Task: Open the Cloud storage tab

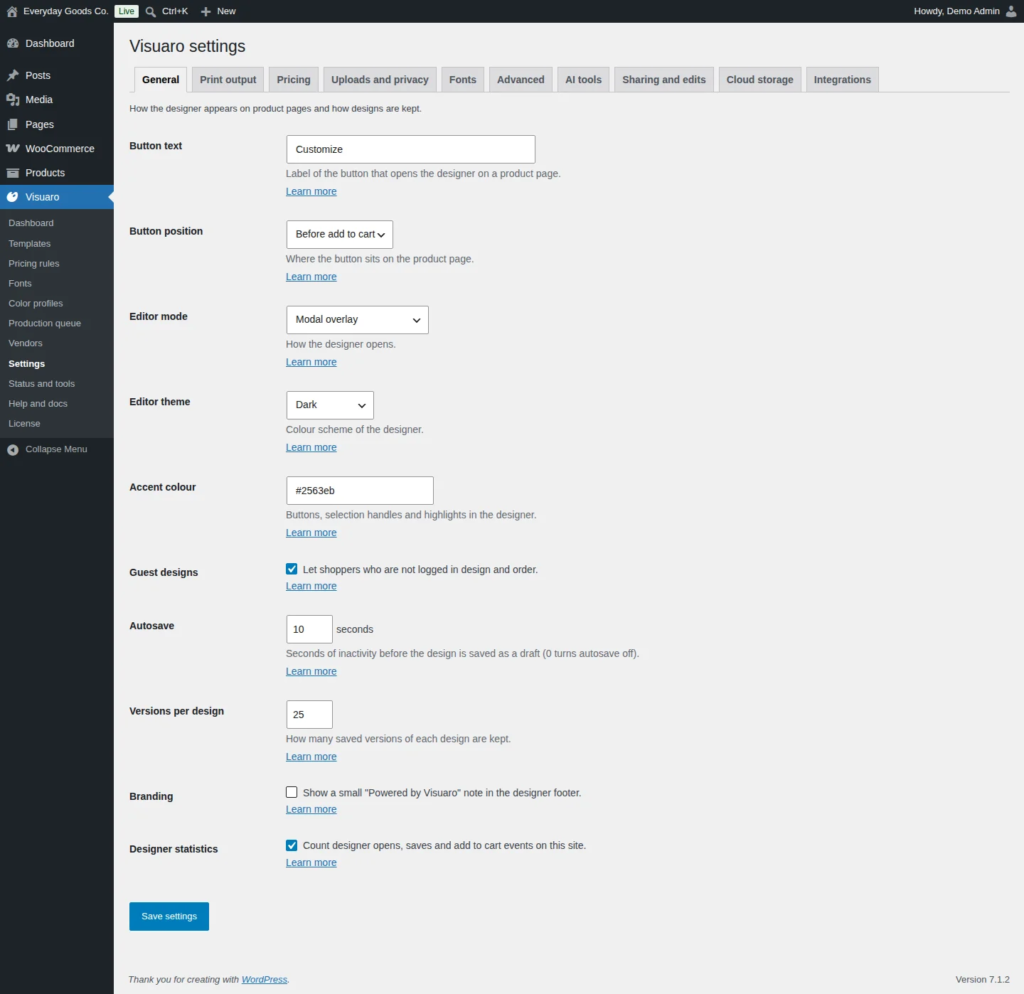Action: click(760, 80)
